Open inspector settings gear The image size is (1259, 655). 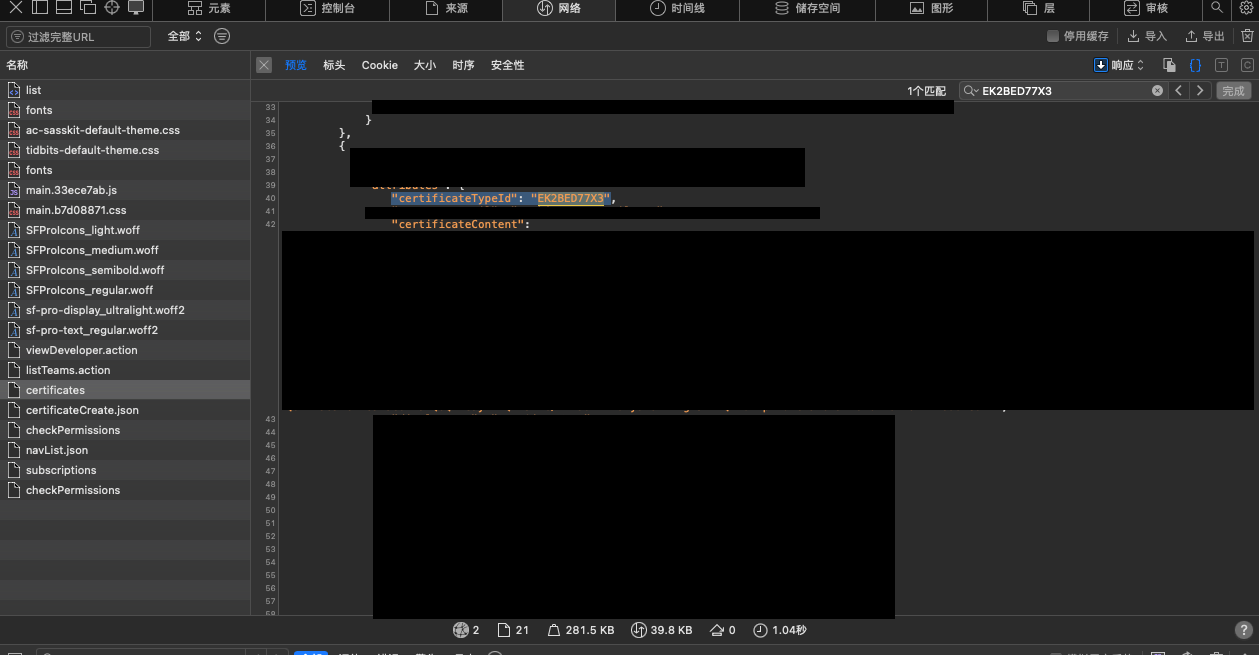pyautogui.click(x=1246, y=8)
